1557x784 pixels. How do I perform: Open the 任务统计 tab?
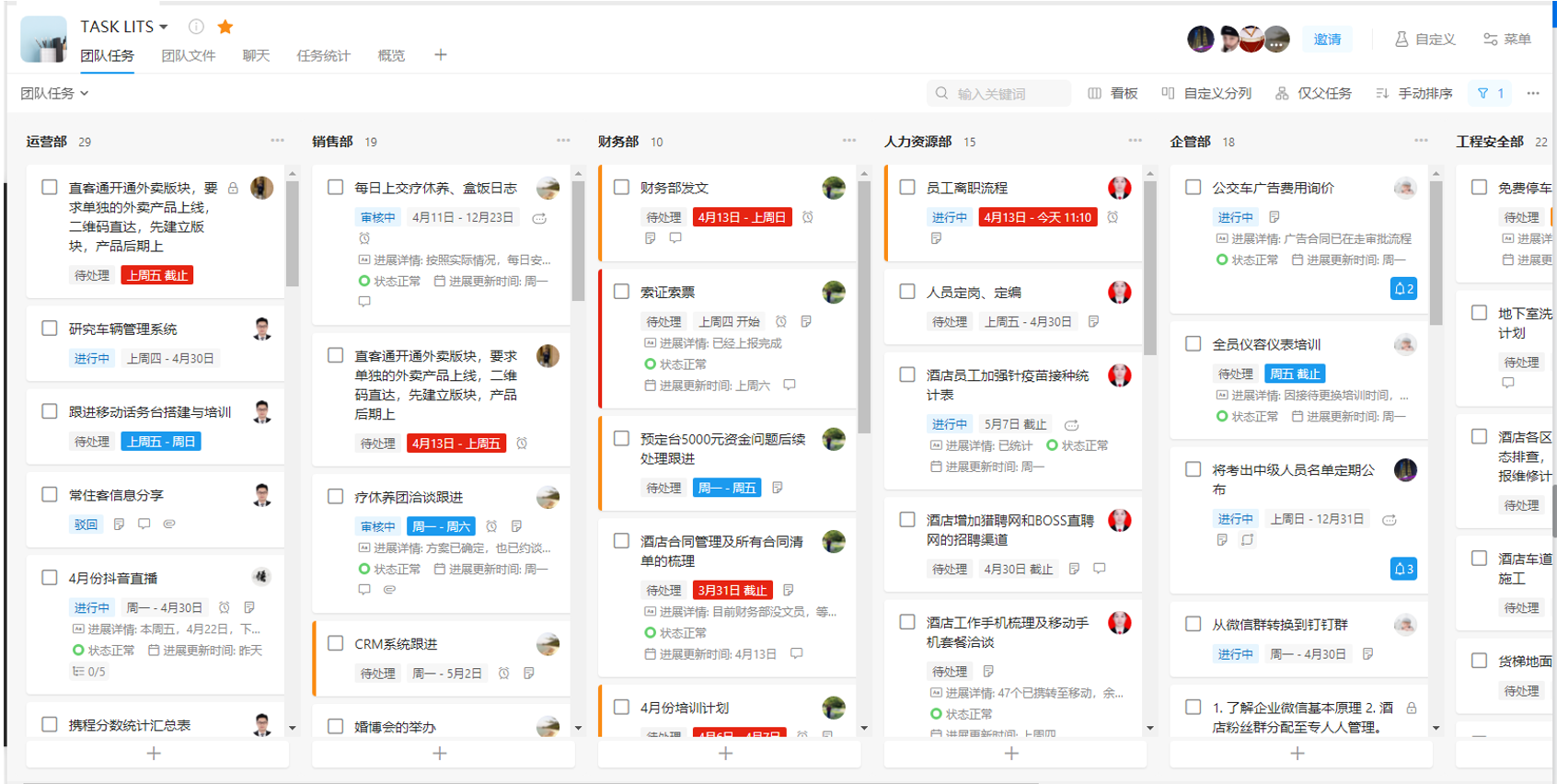pyautogui.click(x=323, y=55)
